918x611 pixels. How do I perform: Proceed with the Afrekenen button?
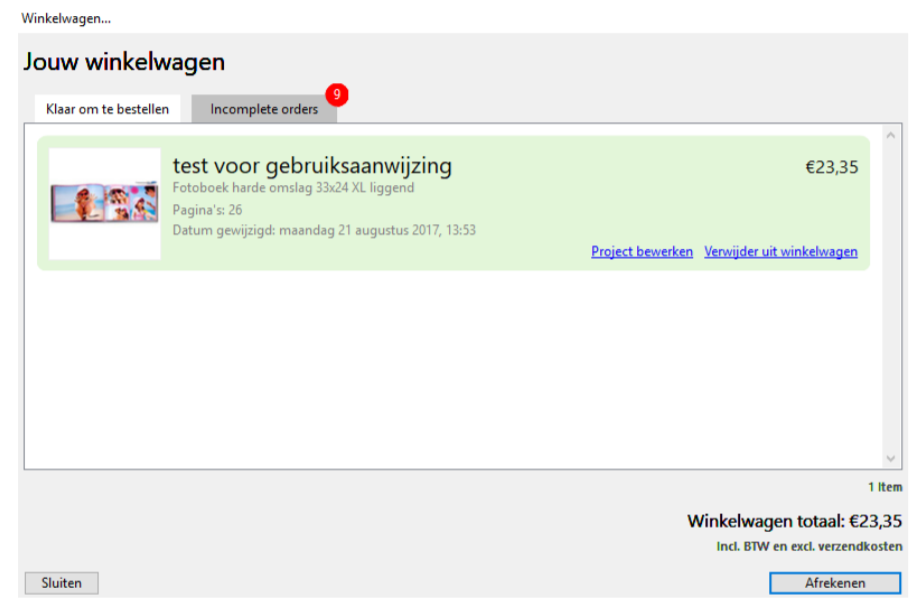(x=835, y=583)
